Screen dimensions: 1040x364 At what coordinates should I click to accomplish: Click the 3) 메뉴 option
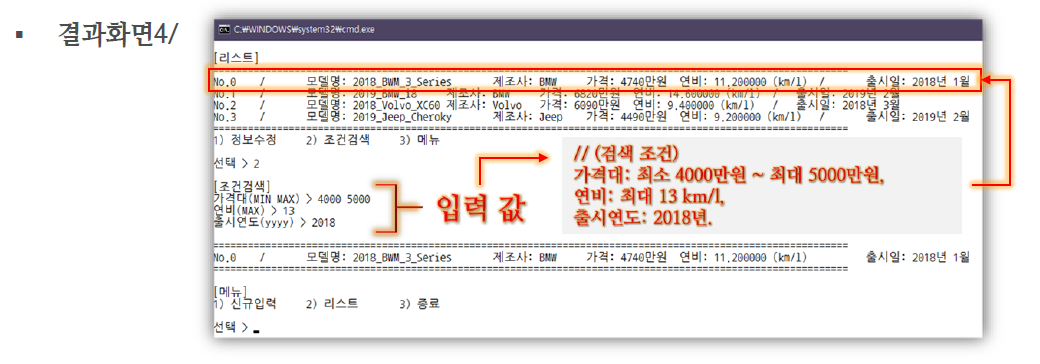[419, 141]
